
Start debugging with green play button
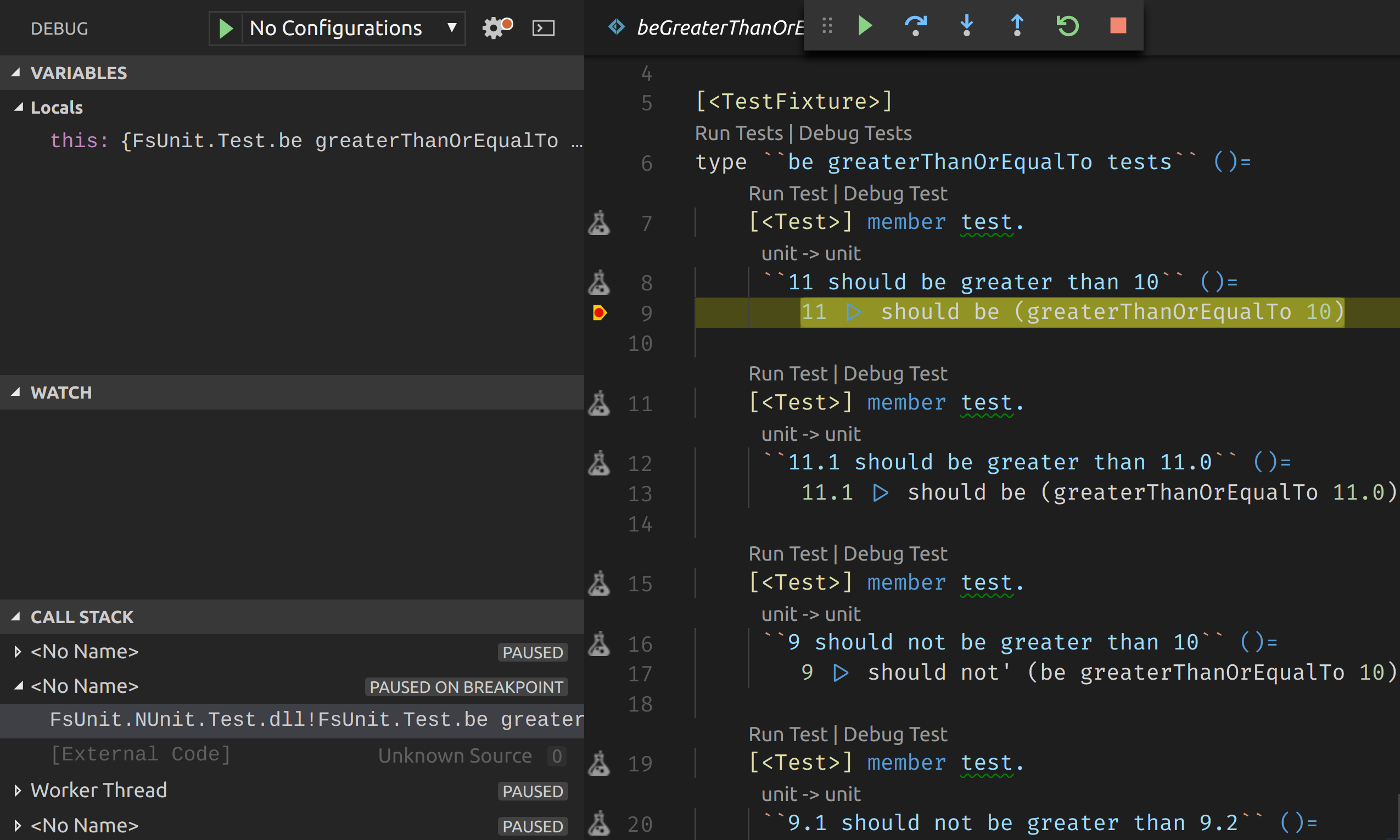226,28
